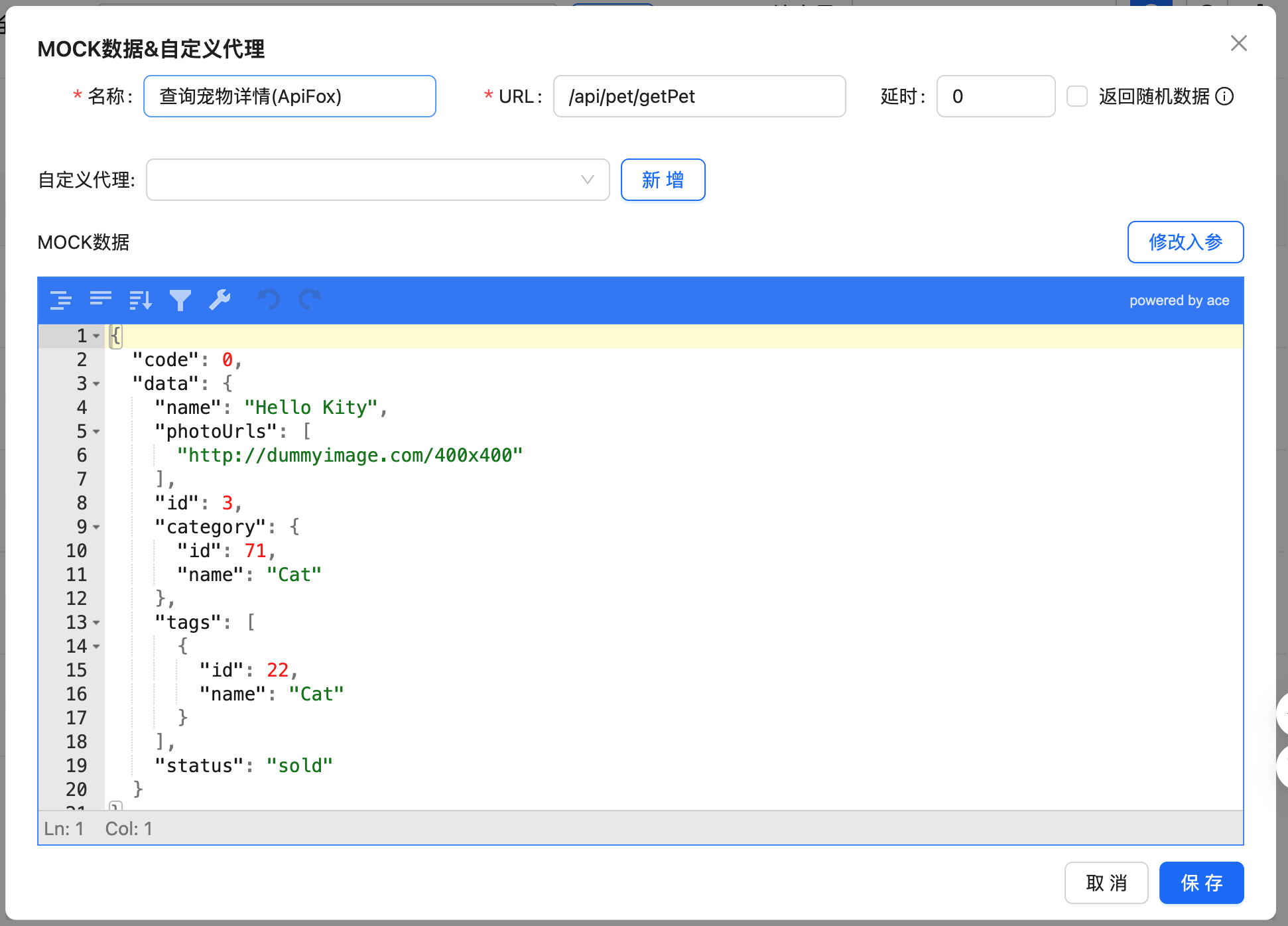This screenshot has height=926, width=1288.
Task: Collapse the "data" object fold arrow on line 3
Action: click(x=97, y=384)
